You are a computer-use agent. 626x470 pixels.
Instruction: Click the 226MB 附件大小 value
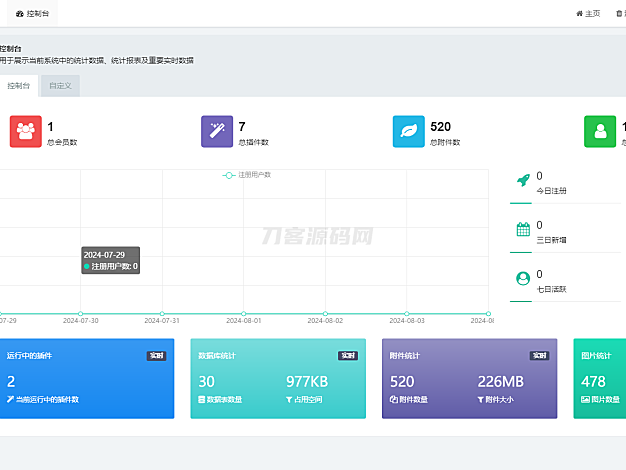pyautogui.click(x=501, y=381)
